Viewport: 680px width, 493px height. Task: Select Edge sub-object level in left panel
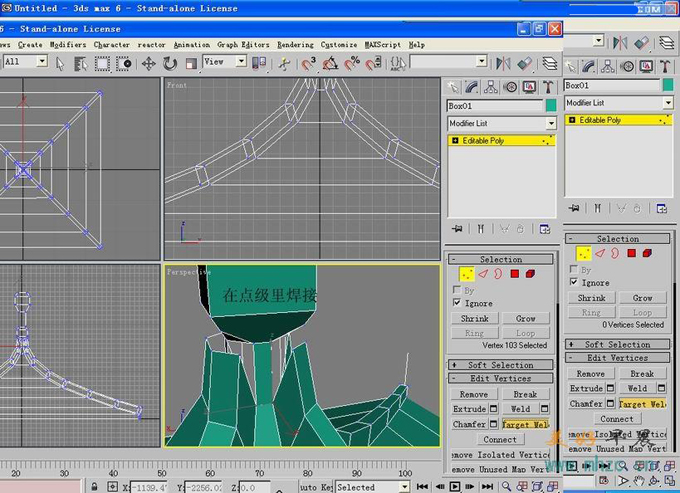coord(483,273)
